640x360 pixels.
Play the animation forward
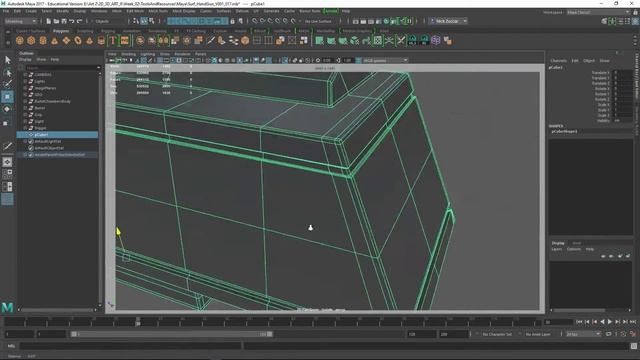click(610, 322)
